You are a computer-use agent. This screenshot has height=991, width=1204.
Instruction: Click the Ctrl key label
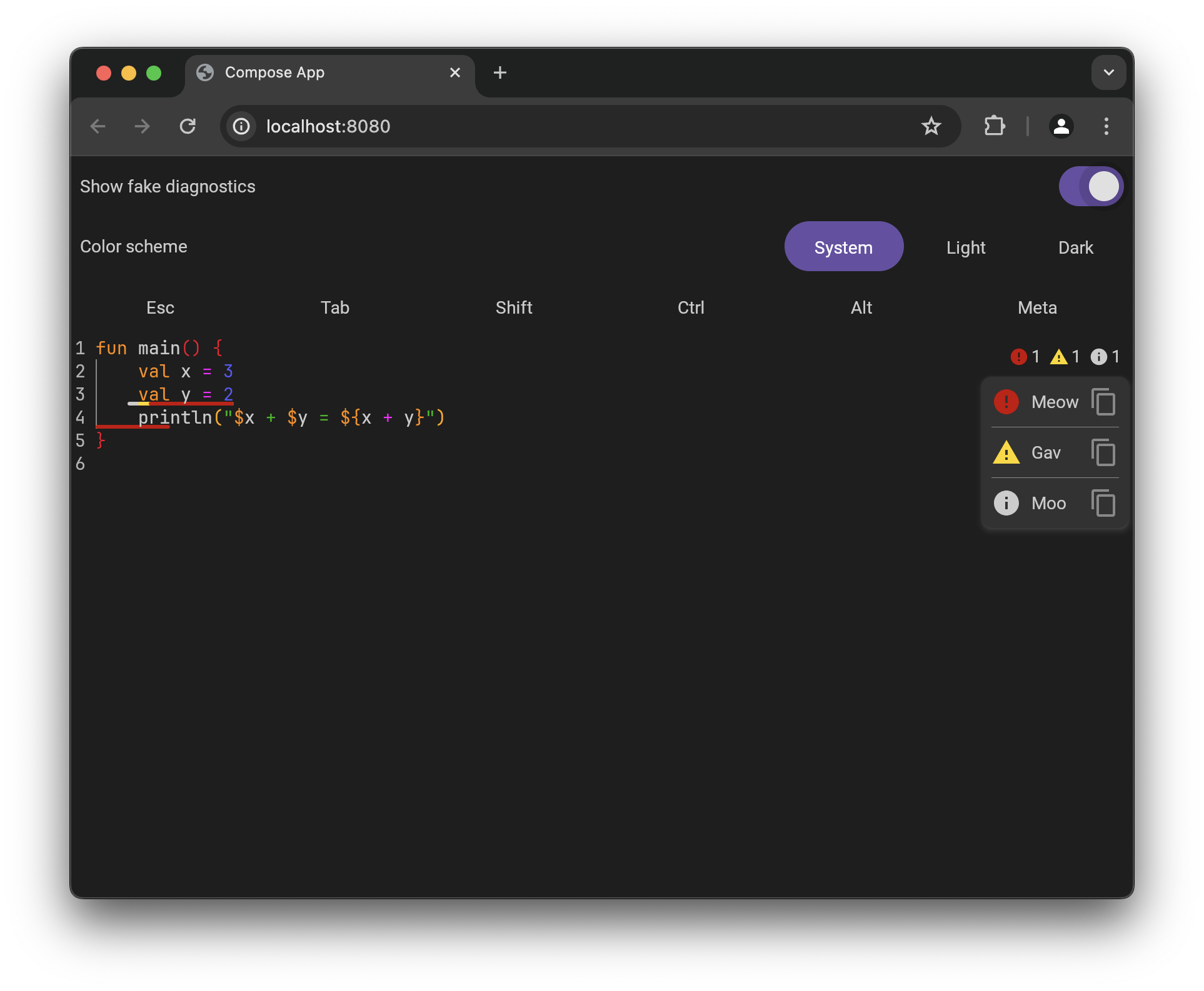691,308
